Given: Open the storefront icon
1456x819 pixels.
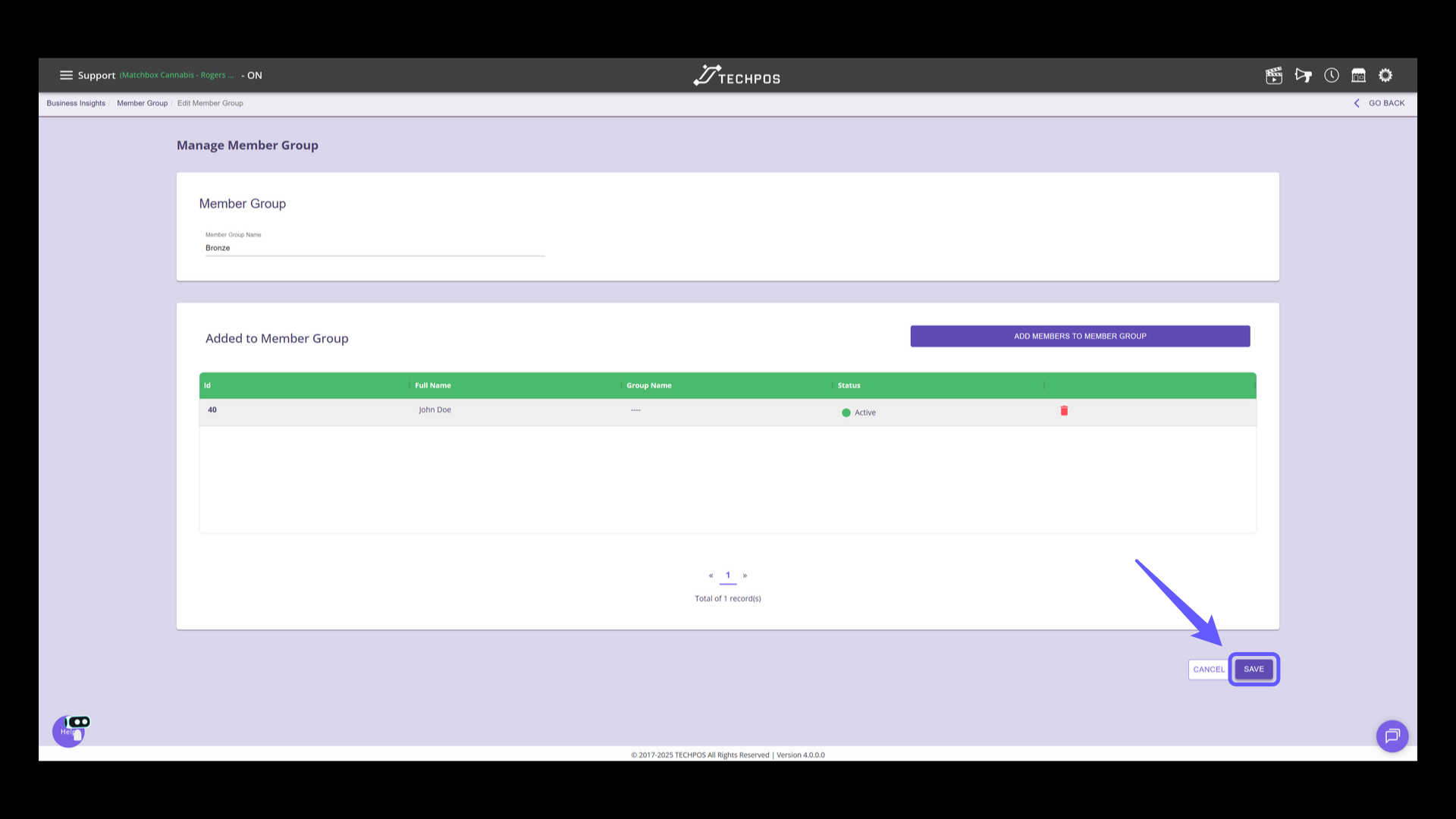Looking at the screenshot, I should coord(1358,75).
